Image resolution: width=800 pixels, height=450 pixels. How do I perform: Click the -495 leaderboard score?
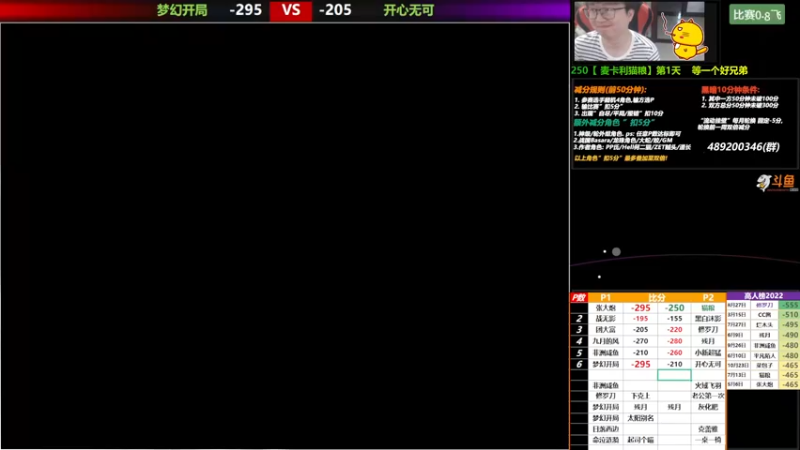[789, 325]
